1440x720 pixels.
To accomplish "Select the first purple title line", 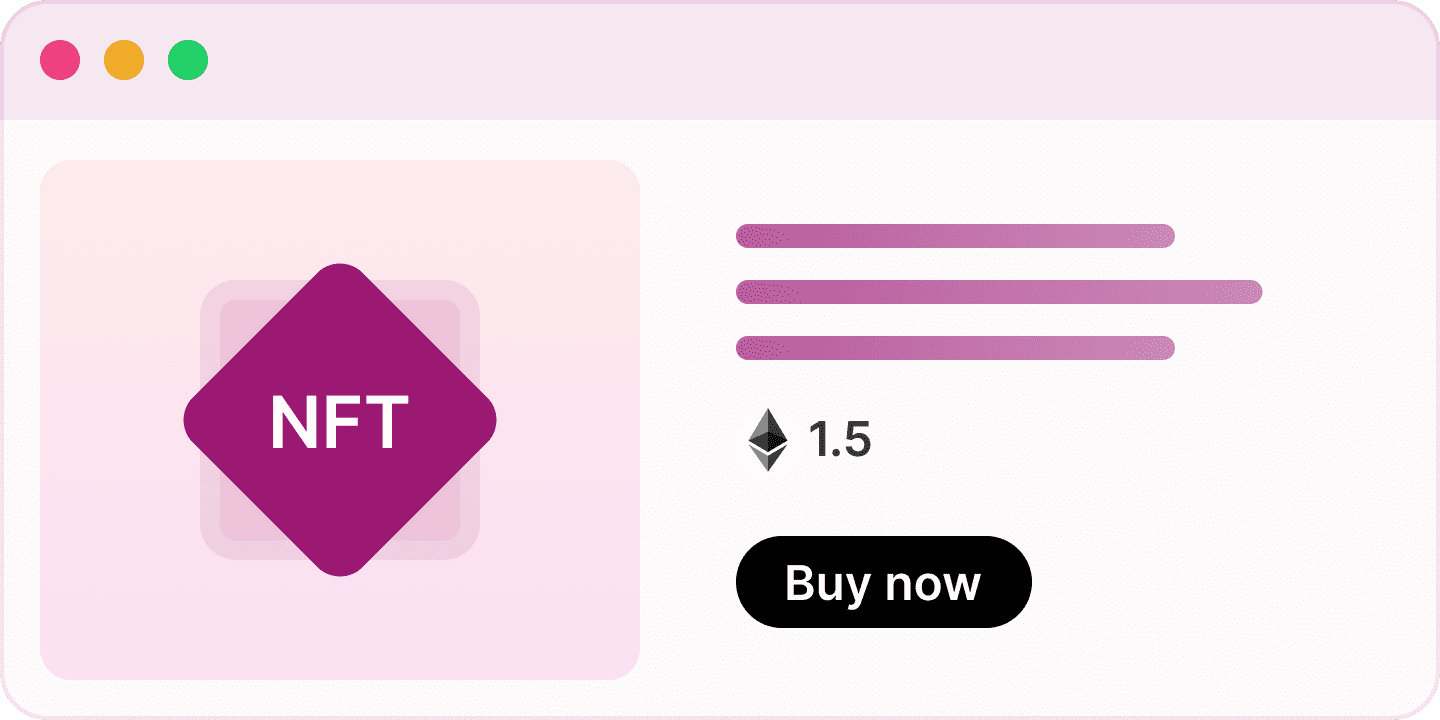I will coord(955,236).
